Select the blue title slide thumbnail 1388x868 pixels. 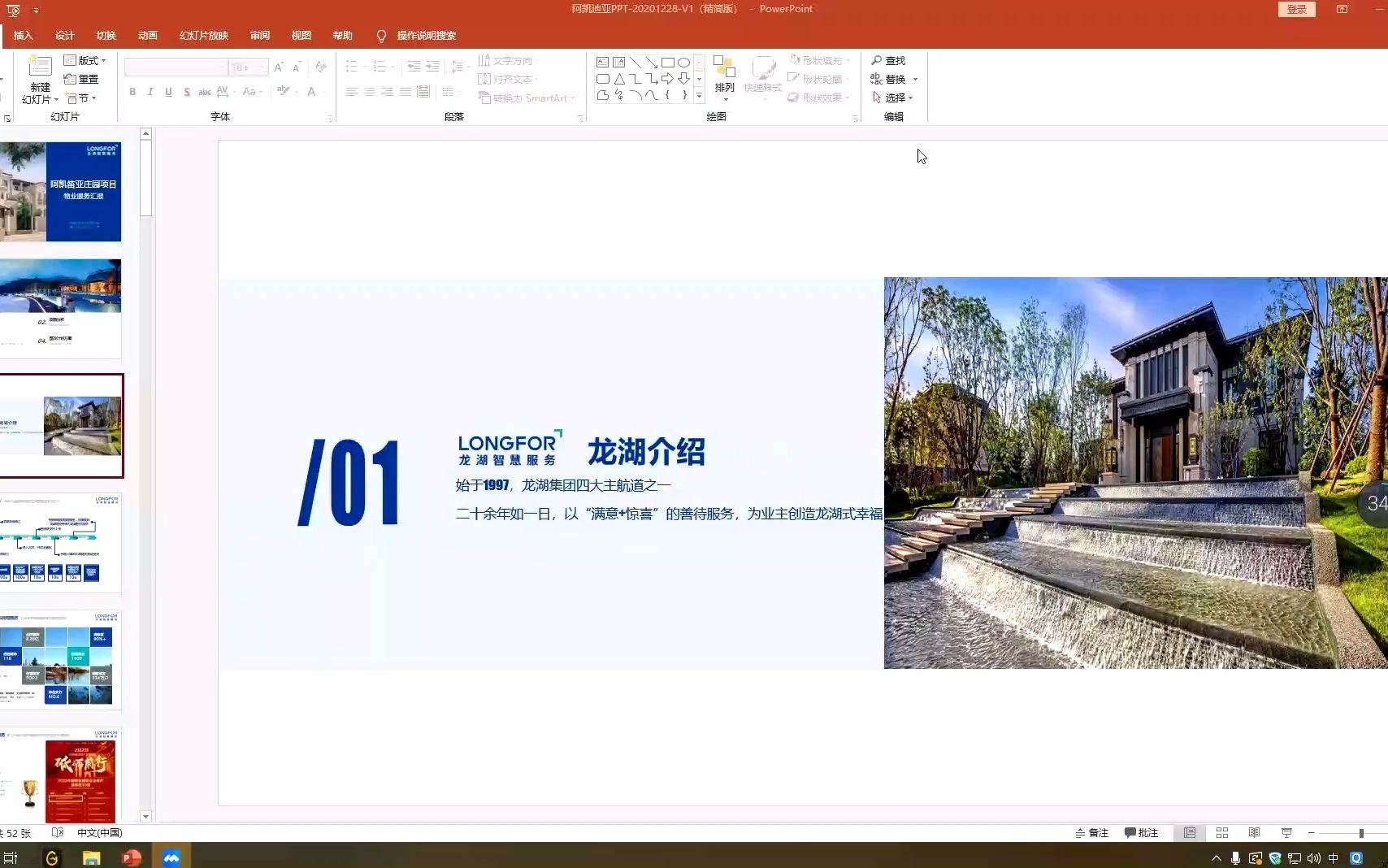coord(60,192)
